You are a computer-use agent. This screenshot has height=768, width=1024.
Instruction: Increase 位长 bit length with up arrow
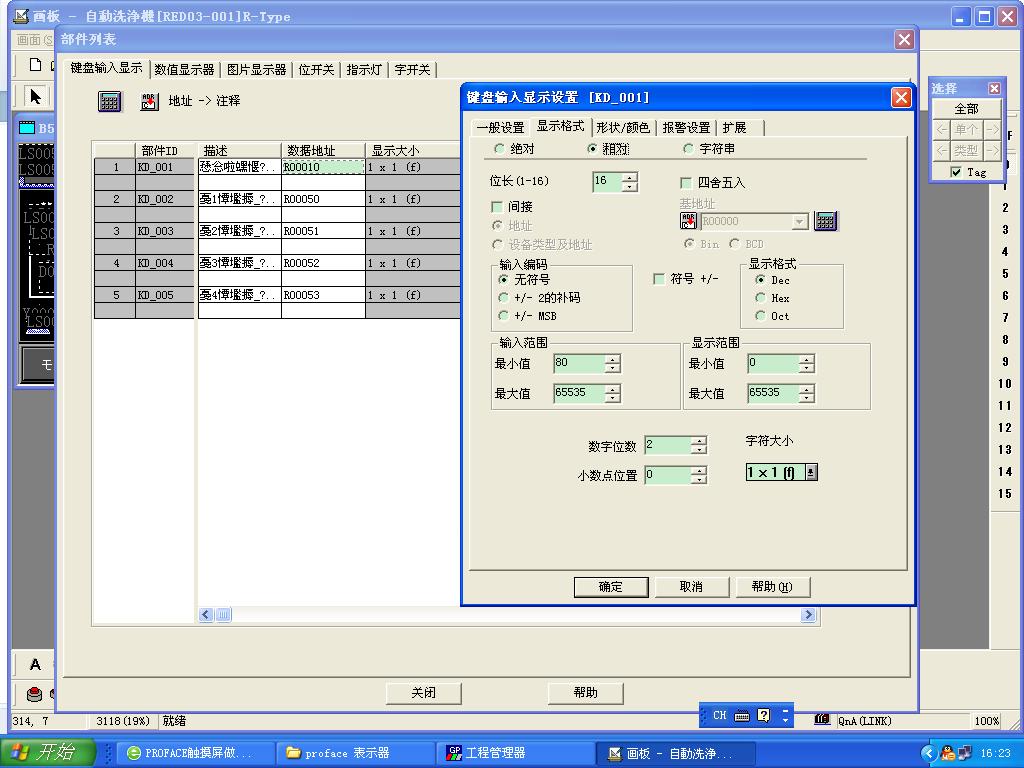click(x=629, y=177)
